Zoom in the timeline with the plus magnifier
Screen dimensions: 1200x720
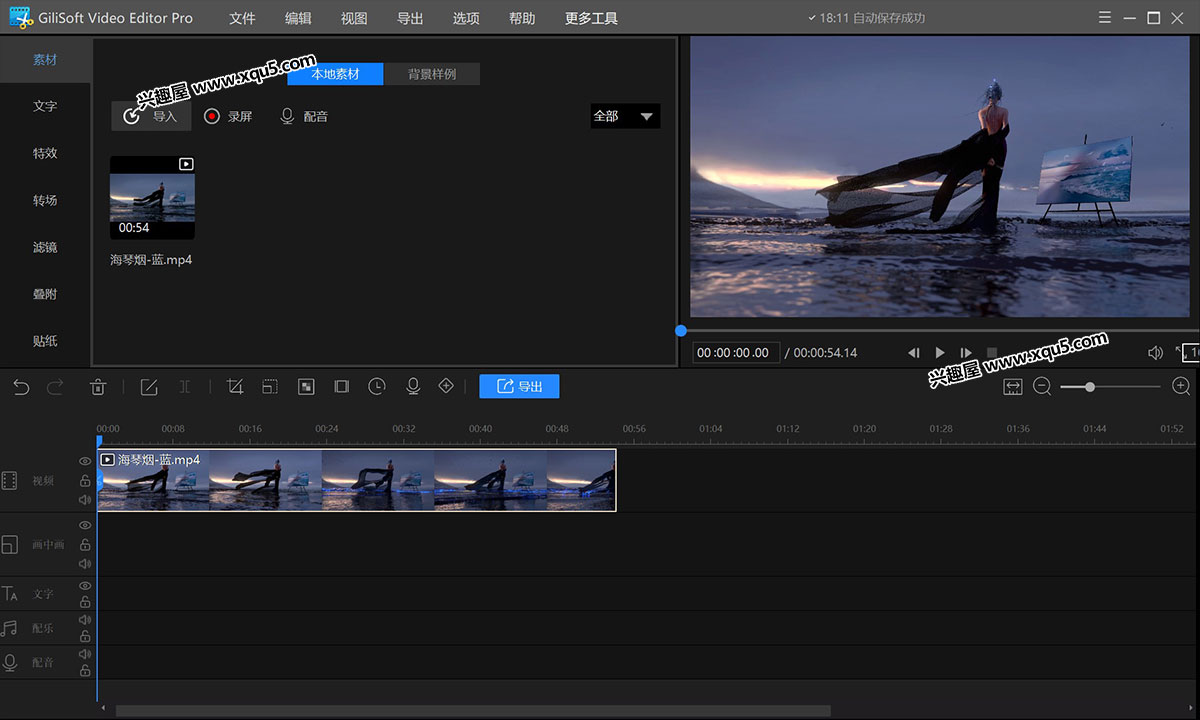pyautogui.click(x=1181, y=387)
